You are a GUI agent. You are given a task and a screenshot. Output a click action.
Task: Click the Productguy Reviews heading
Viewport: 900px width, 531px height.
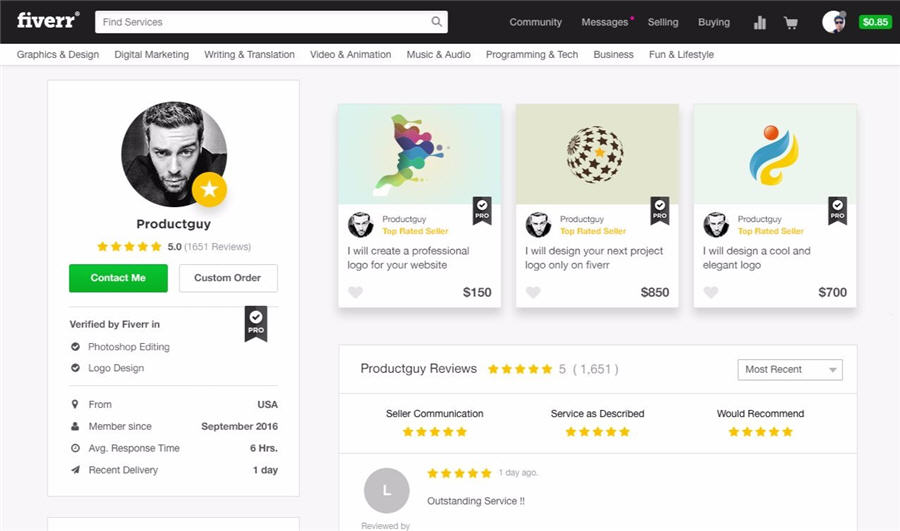pos(418,369)
